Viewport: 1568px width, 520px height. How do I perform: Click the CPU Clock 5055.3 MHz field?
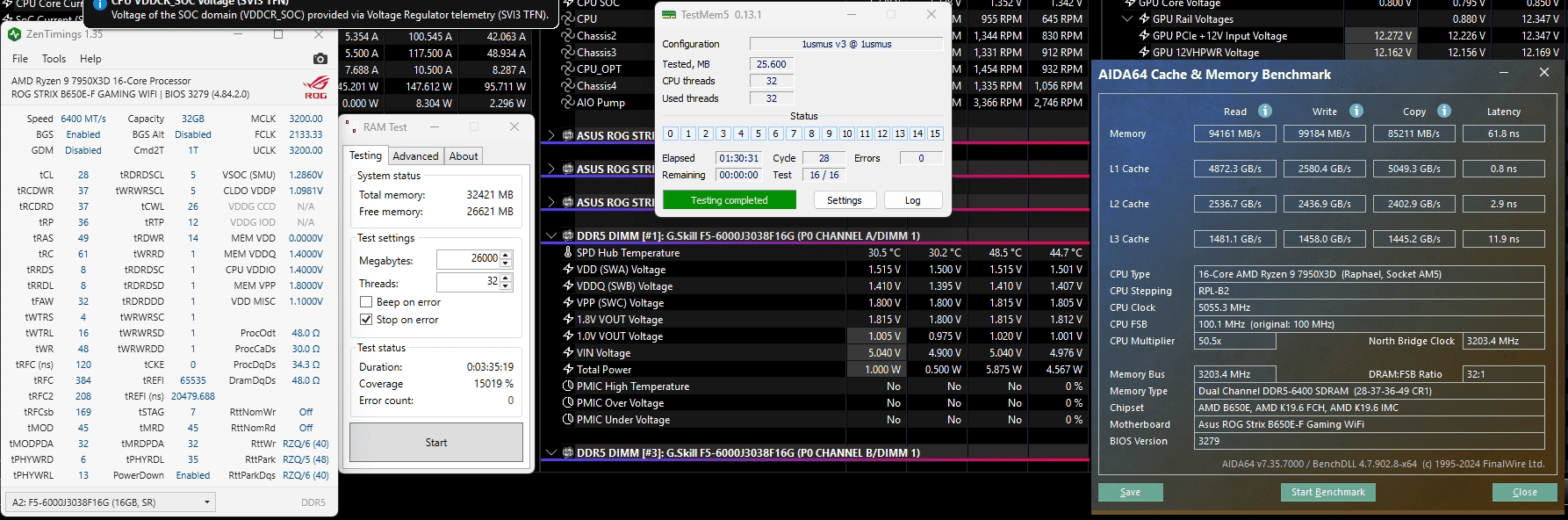[1370, 307]
